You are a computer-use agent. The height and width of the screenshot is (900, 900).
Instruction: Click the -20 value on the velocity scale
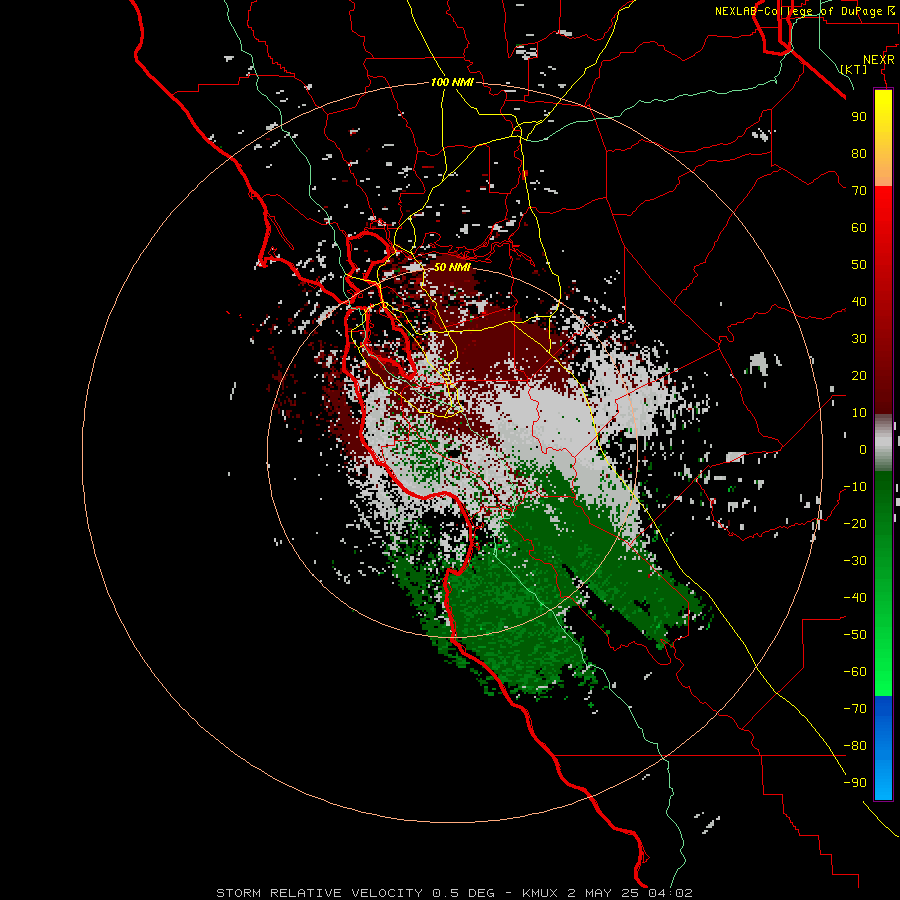[x=855, y=524]
